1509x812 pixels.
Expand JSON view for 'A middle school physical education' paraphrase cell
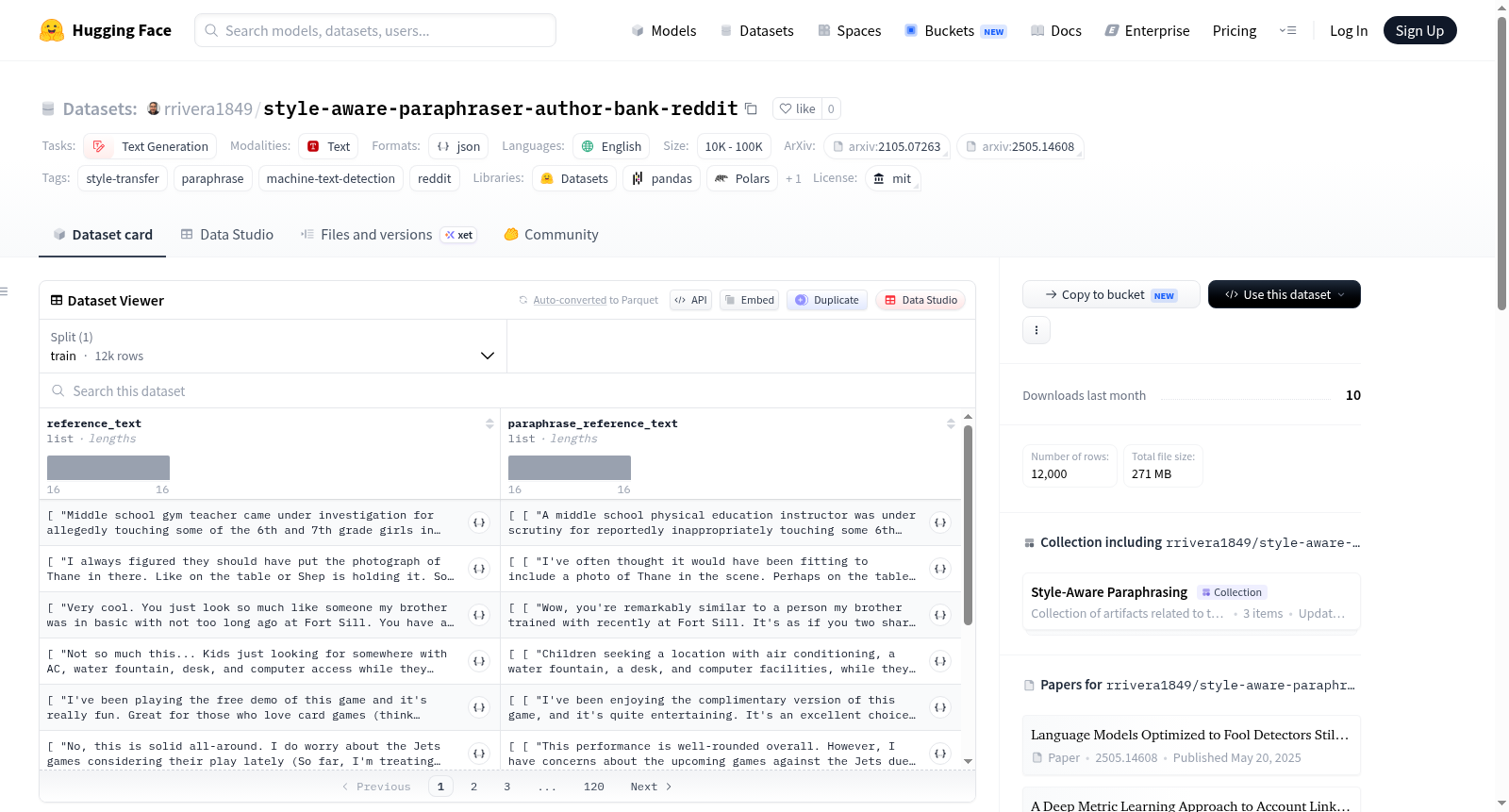click(940, 522)
